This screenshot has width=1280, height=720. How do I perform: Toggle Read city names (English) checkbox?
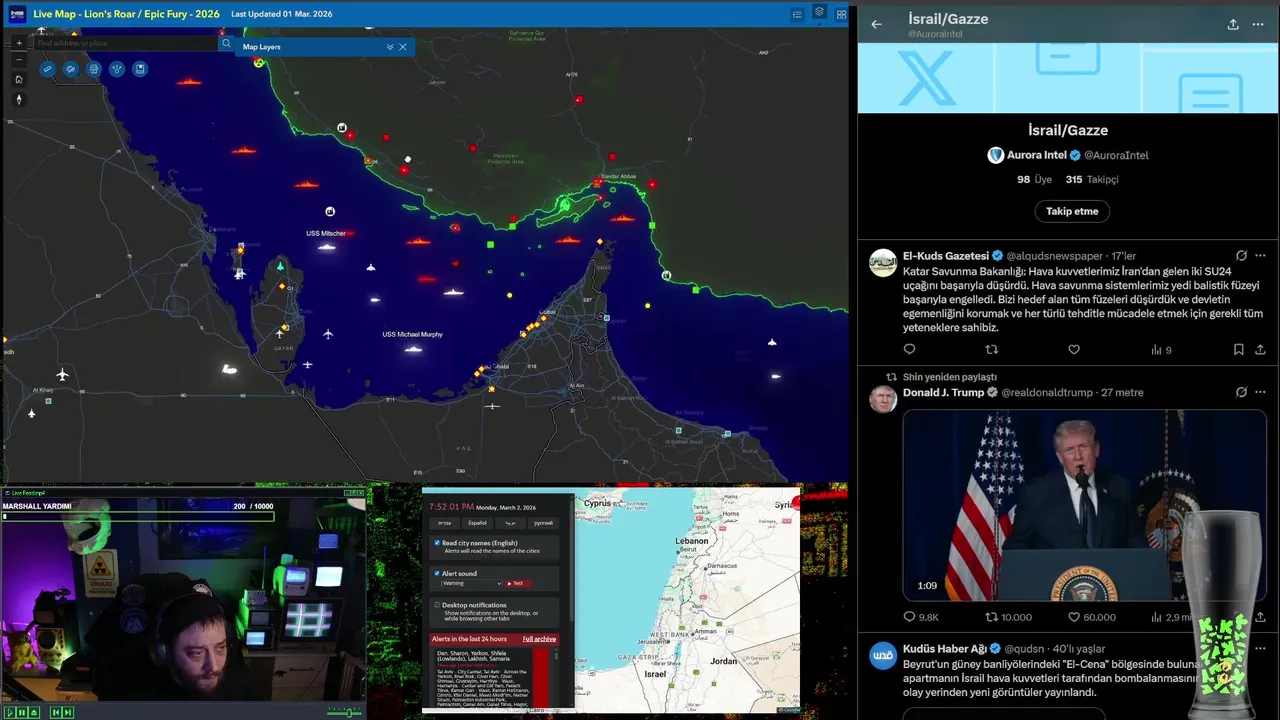[x=437, y=543]
